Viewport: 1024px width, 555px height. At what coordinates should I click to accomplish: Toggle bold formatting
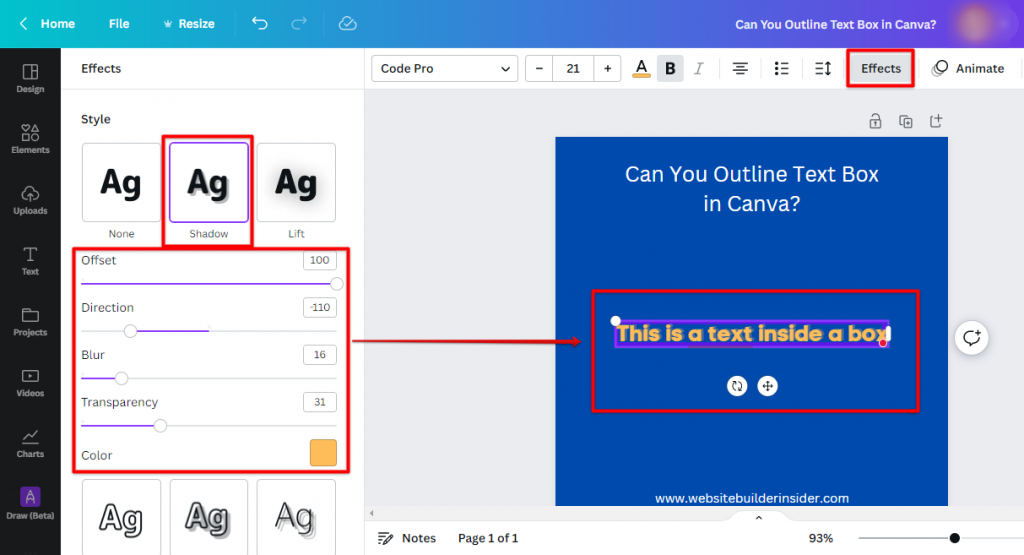tap(670, 68)
